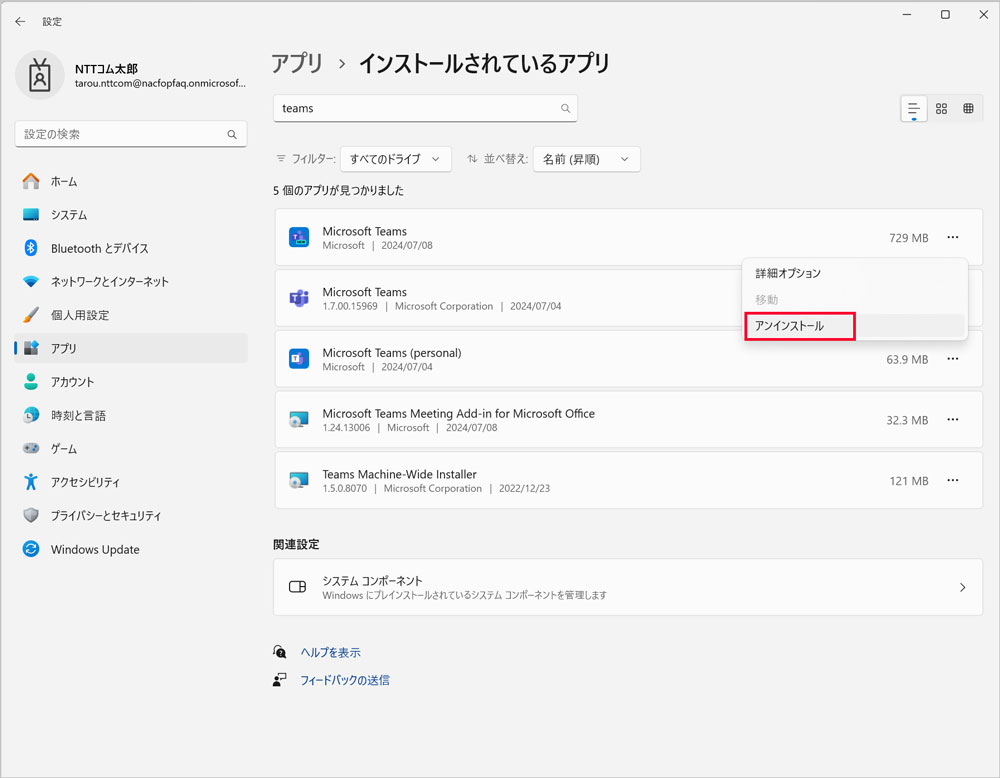The width and height of the screenshot is (1000, 778).
Task: Switch to grid view layout icon
Action: pos(941,109)
